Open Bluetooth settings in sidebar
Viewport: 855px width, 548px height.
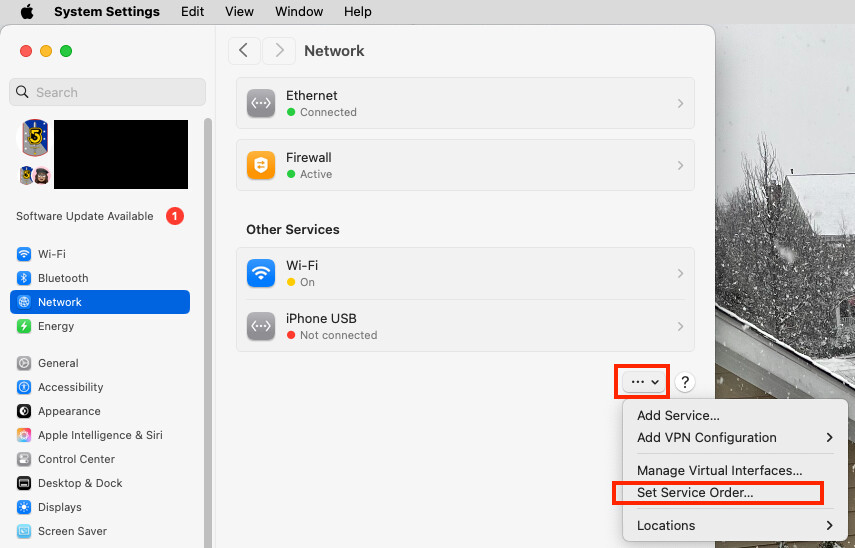[63, 278]
